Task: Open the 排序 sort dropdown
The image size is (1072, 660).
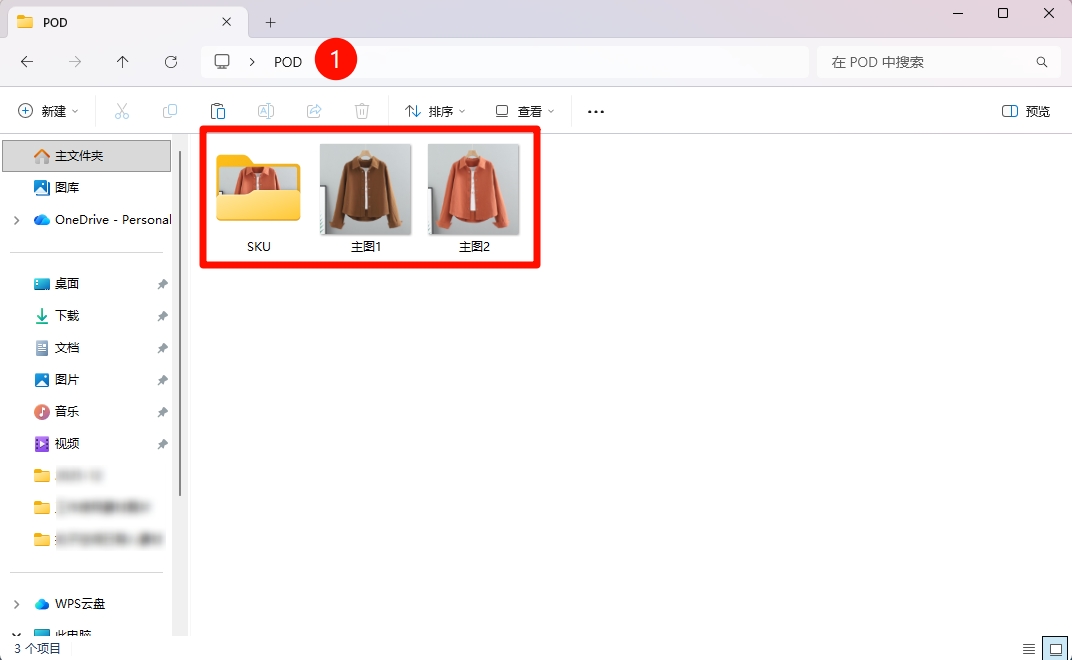Action: click(x=435, y=111)
